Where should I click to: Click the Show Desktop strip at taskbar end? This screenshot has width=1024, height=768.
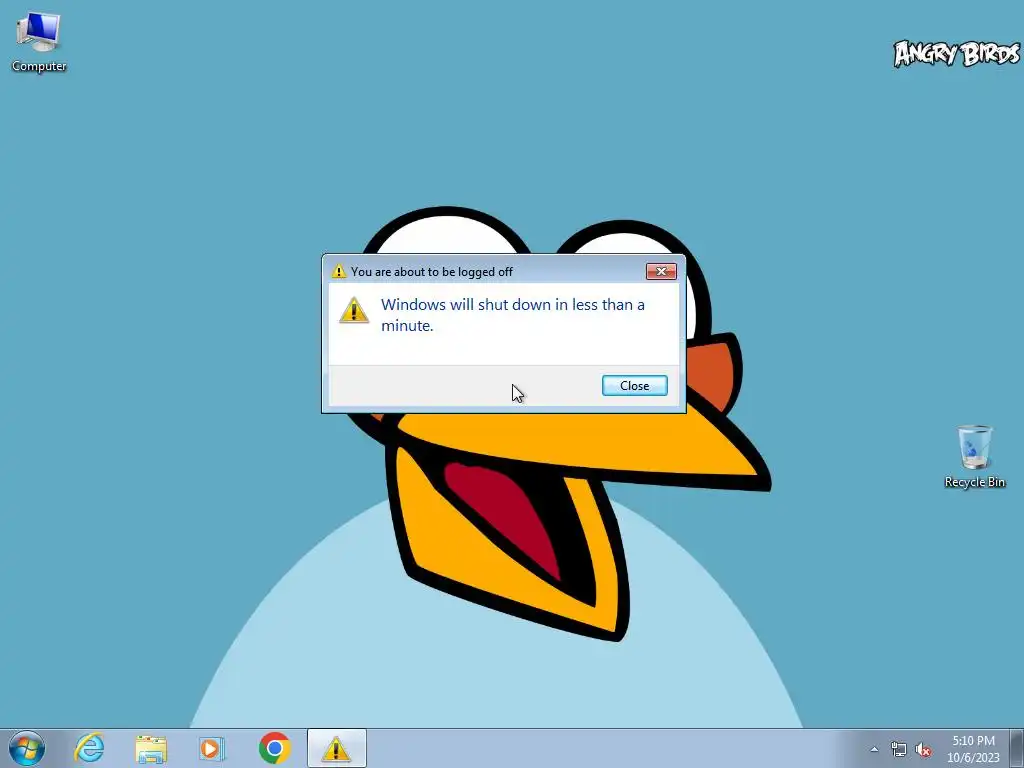tap(1017, 748)
